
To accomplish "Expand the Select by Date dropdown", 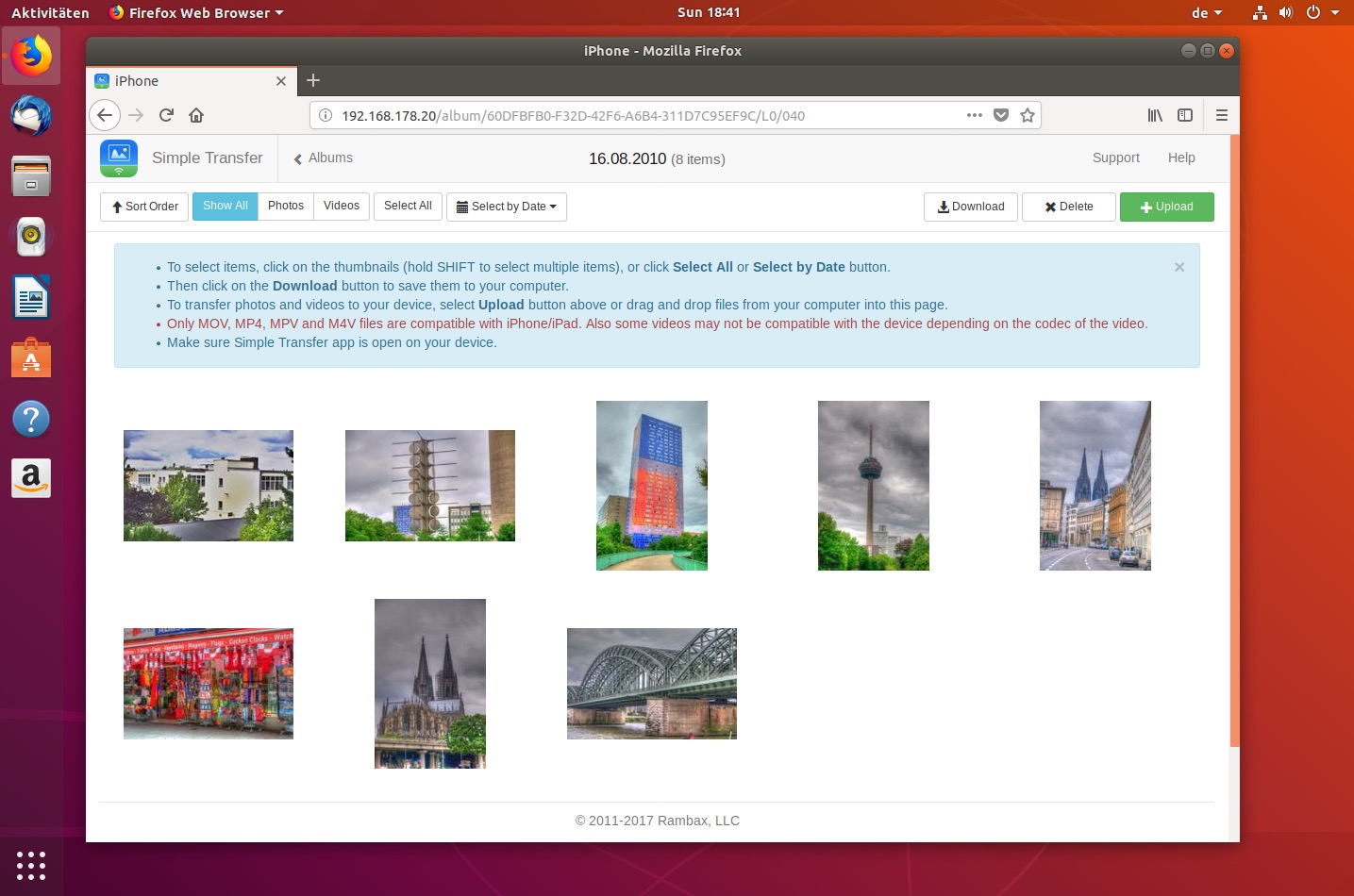I will (507, 207).
